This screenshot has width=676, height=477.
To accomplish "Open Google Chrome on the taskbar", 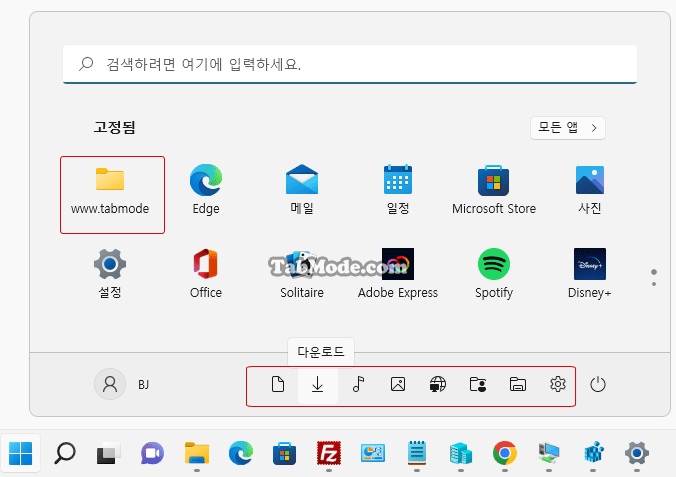I will point(505,453).
